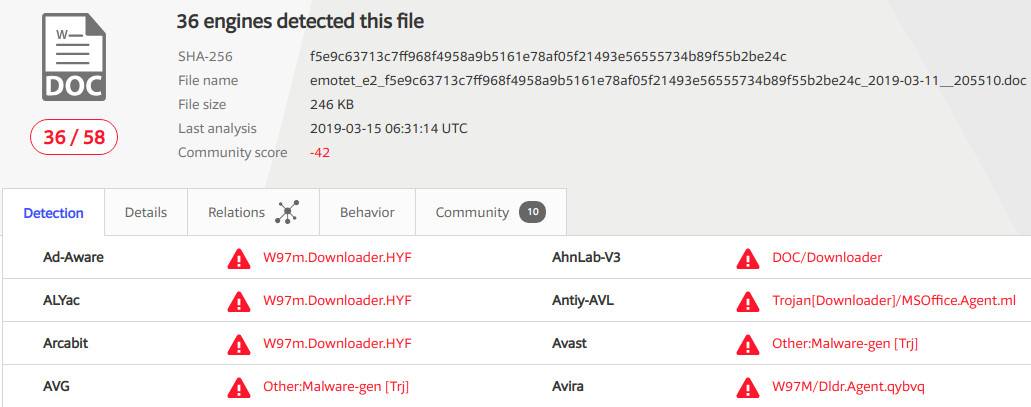Click the Avast detection alert icon
This screenshot has width=1031, height=407.
click(x=748, y=344)
